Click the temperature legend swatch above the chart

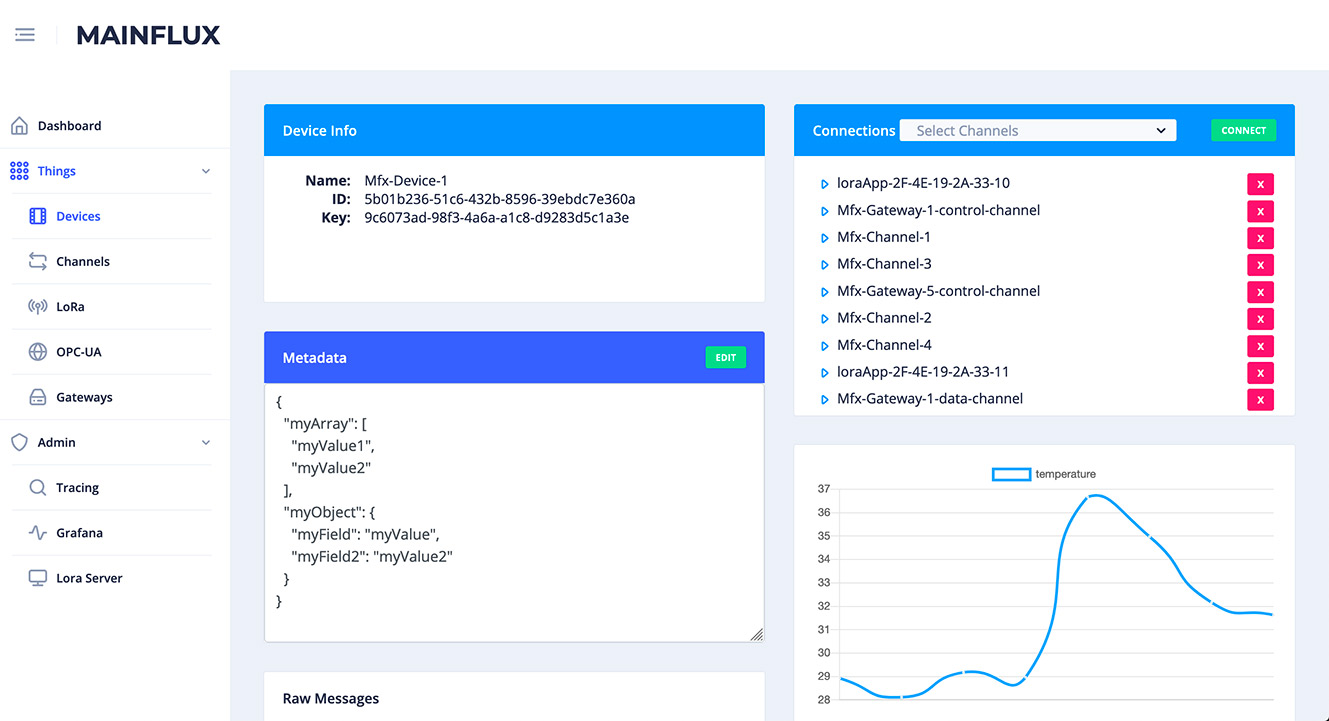(1011, 474)
